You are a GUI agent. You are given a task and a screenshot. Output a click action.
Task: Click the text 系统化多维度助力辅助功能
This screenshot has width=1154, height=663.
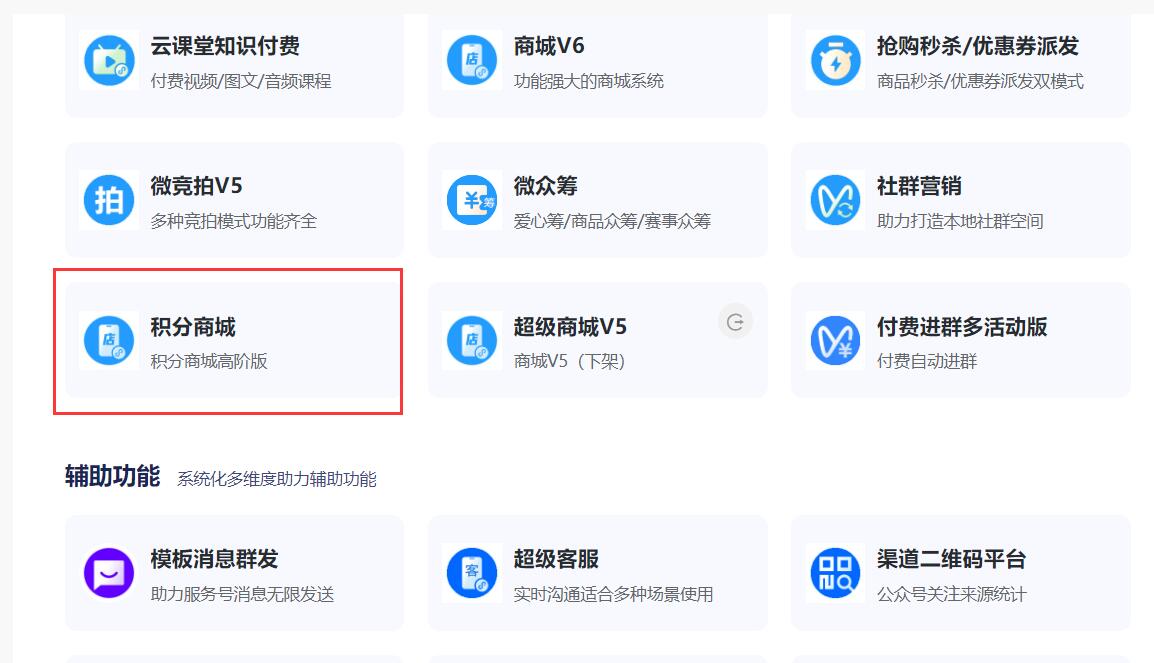[x=277, y=479]
